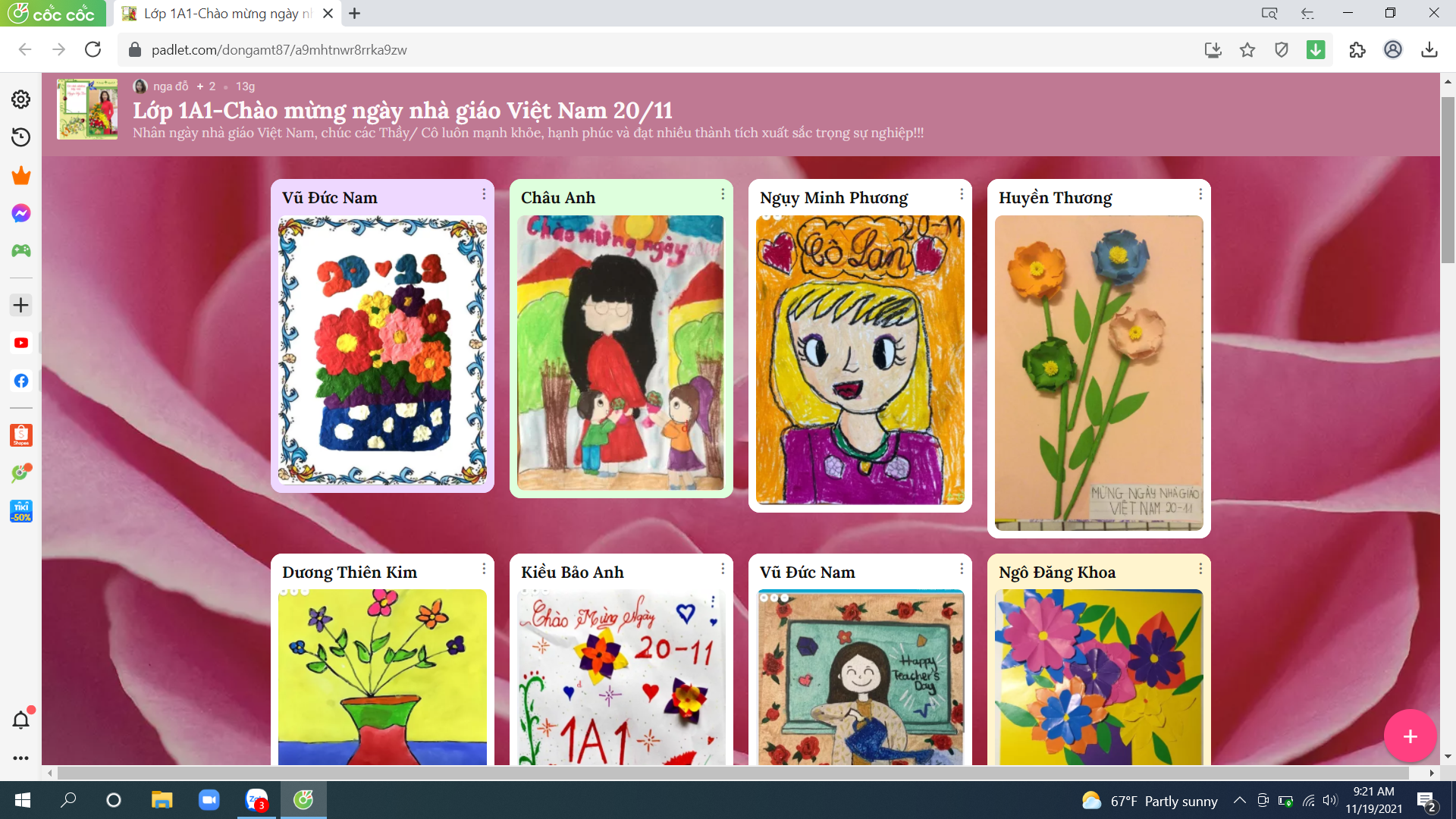Open Shopee shortcut in sidebar
This screenshot has width=1456, height=819.
pyautogui.click(x=21, y=435)
